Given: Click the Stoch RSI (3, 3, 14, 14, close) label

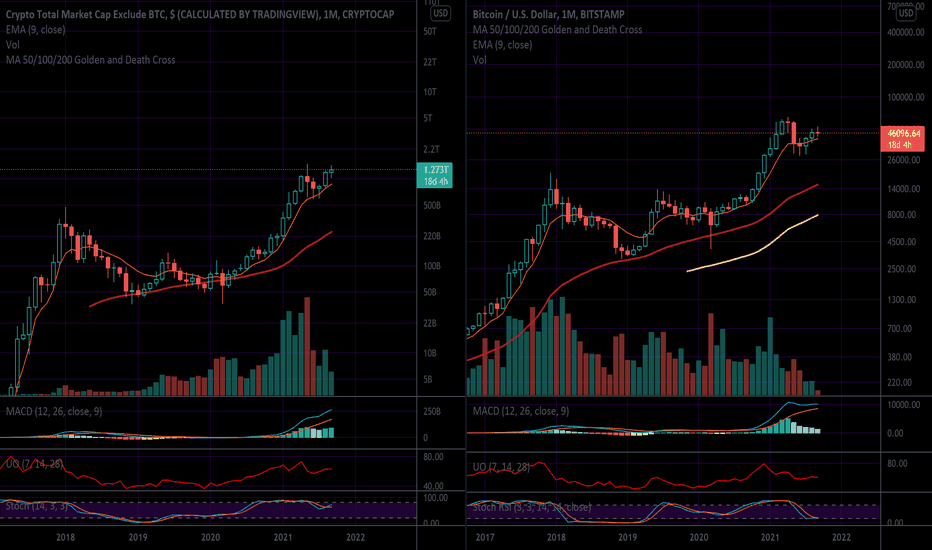Looking at the screenshot, I should (532, 507).
